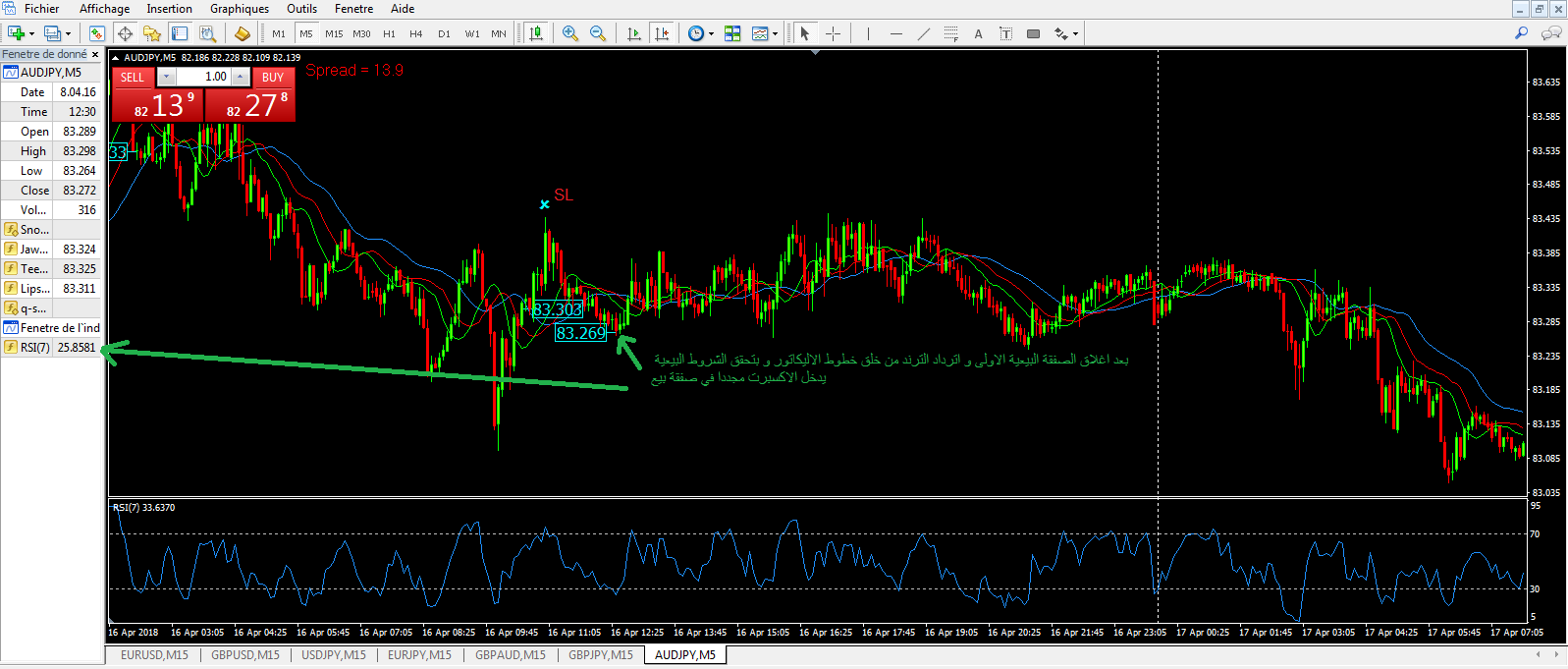Expand the periodicity clock dropdown
Viewport: 1568px width, 669px height.
711,33
